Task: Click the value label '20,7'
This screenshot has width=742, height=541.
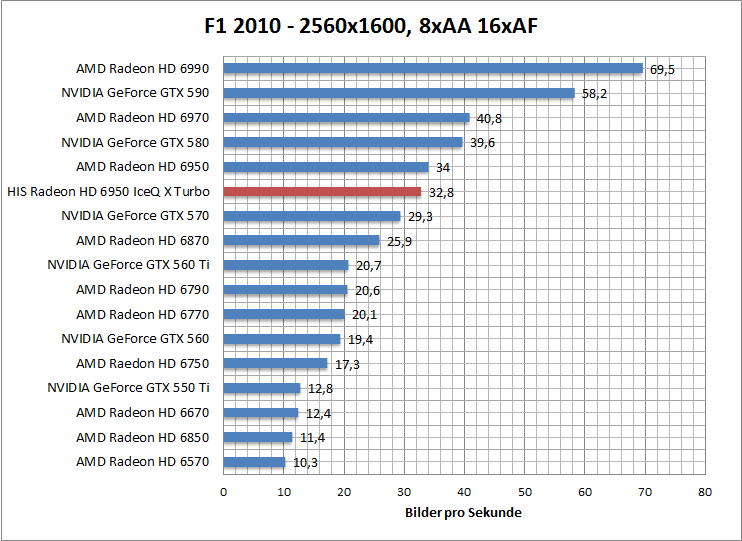Action: pyautogui.click(x=369, y=266)
